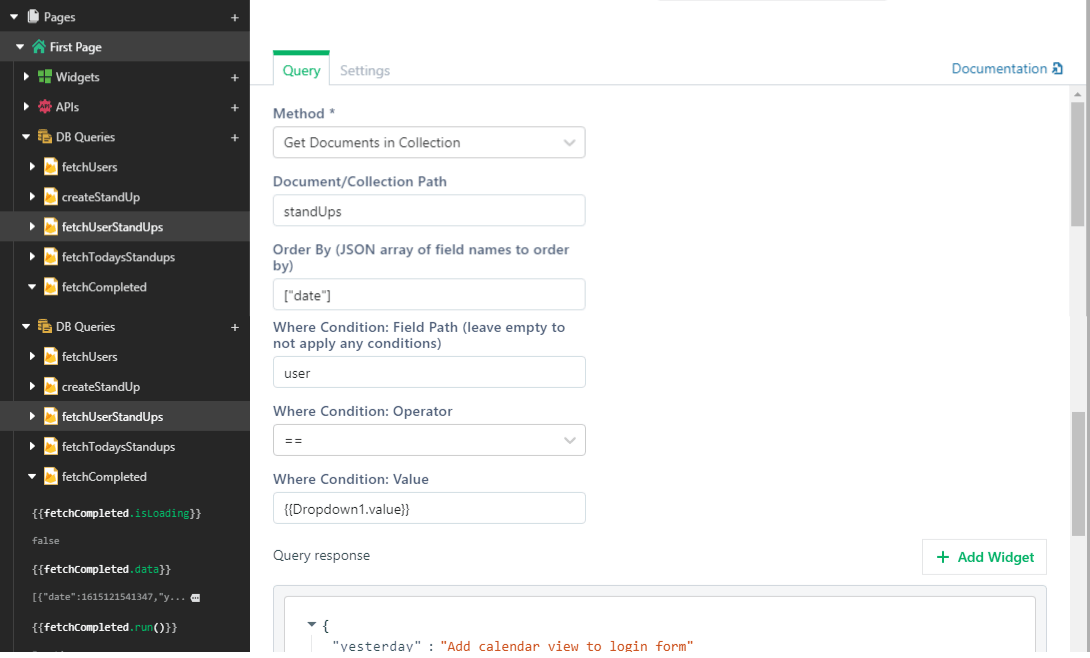Open the Where Condition Operator dropdown
Screen dimensions: 1090x658
(x=429, y=441)
